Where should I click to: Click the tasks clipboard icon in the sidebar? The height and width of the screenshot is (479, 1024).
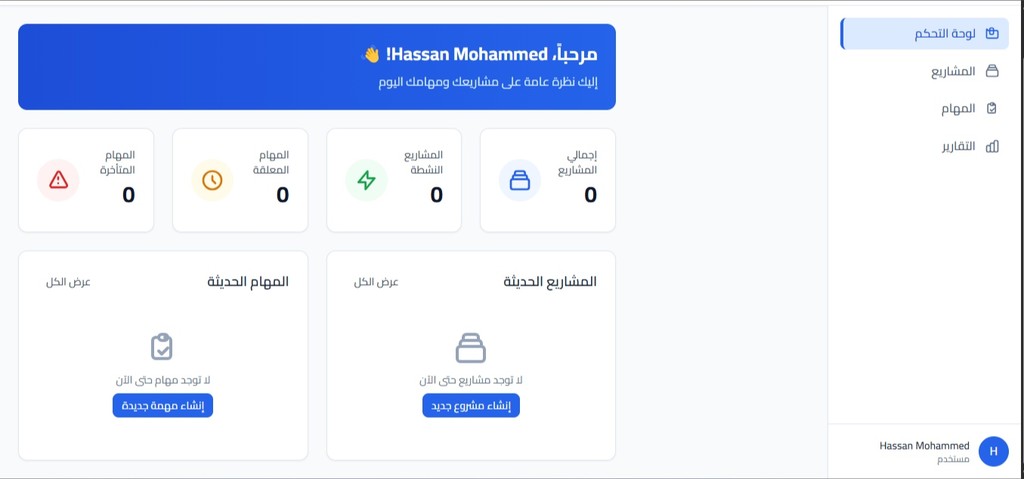(992, 108)
